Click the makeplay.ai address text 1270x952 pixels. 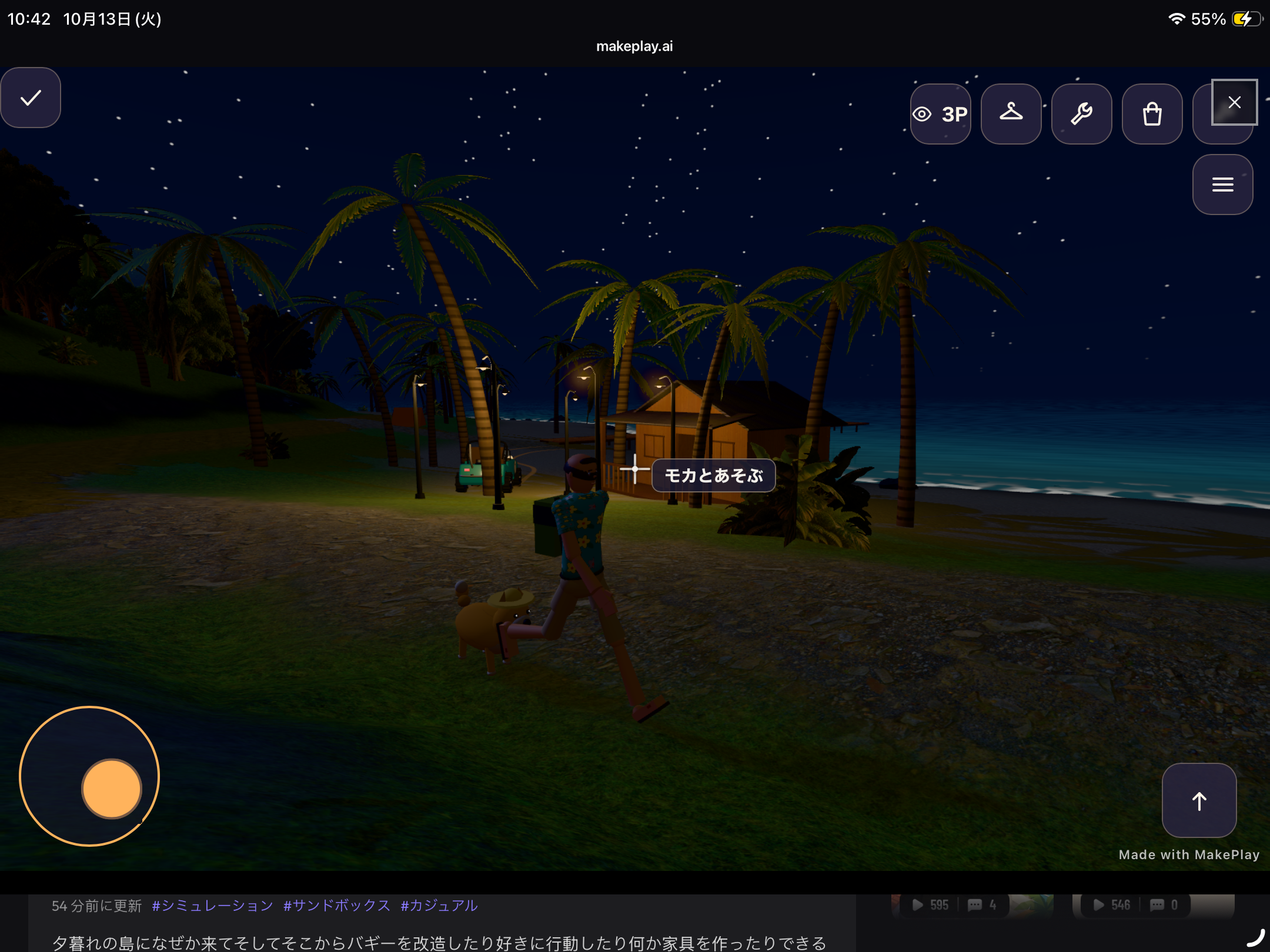point(634,46)
